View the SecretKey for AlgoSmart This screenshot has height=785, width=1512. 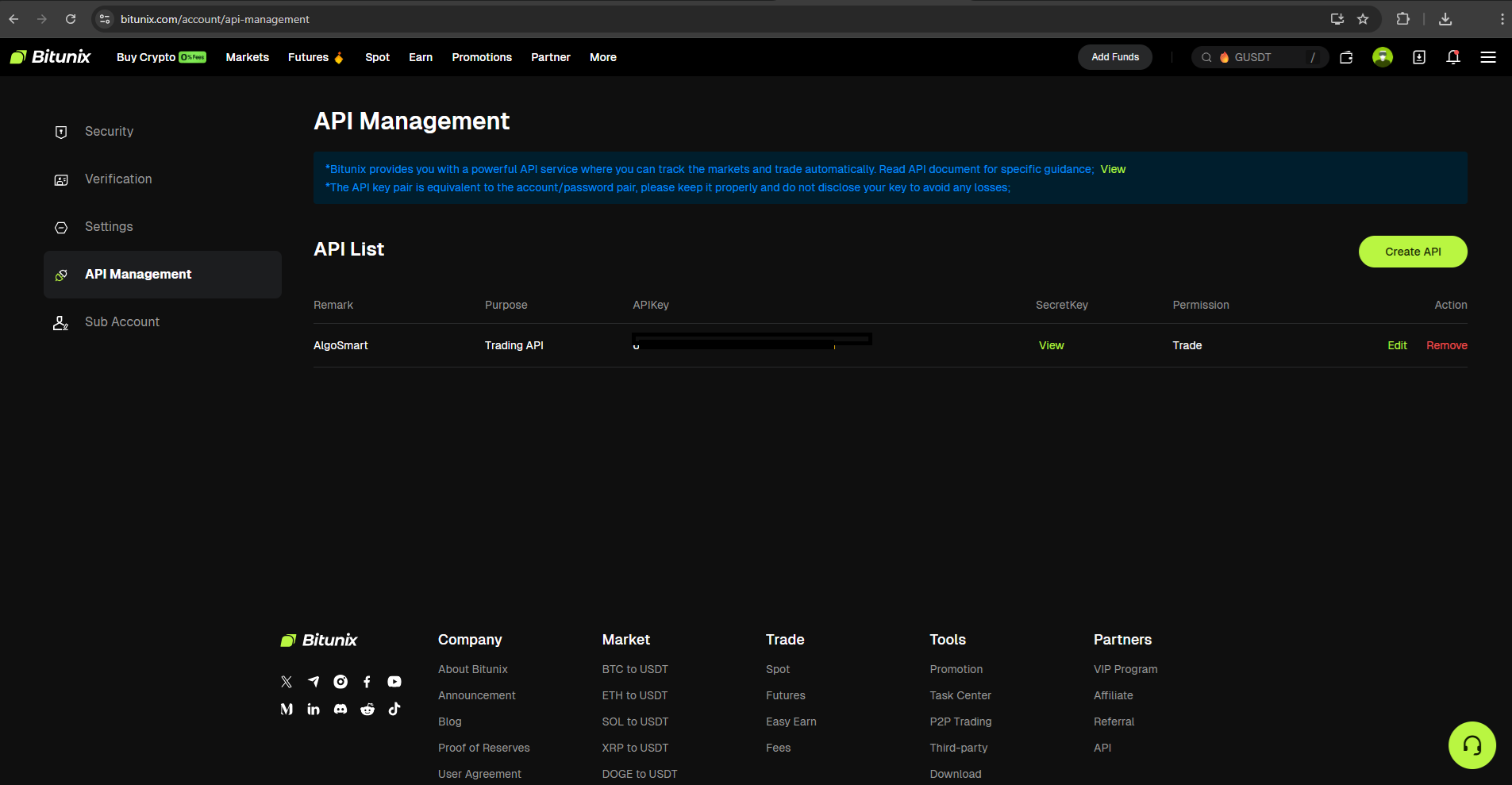tap(1050, 345)
